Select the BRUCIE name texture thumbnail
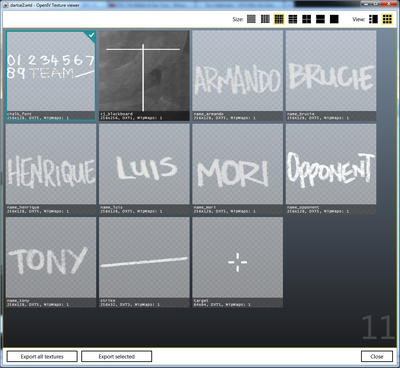The width and height of the screenshot is (400, 368). click(x=331, y=75)
